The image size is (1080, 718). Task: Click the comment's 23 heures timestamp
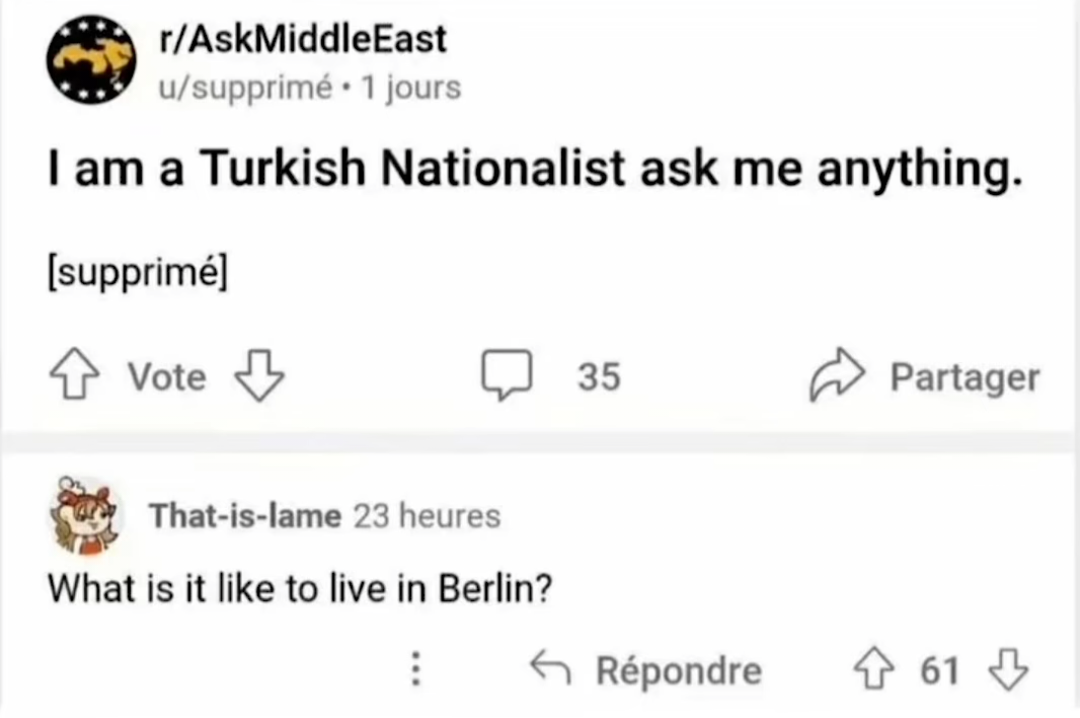(427, 515)
